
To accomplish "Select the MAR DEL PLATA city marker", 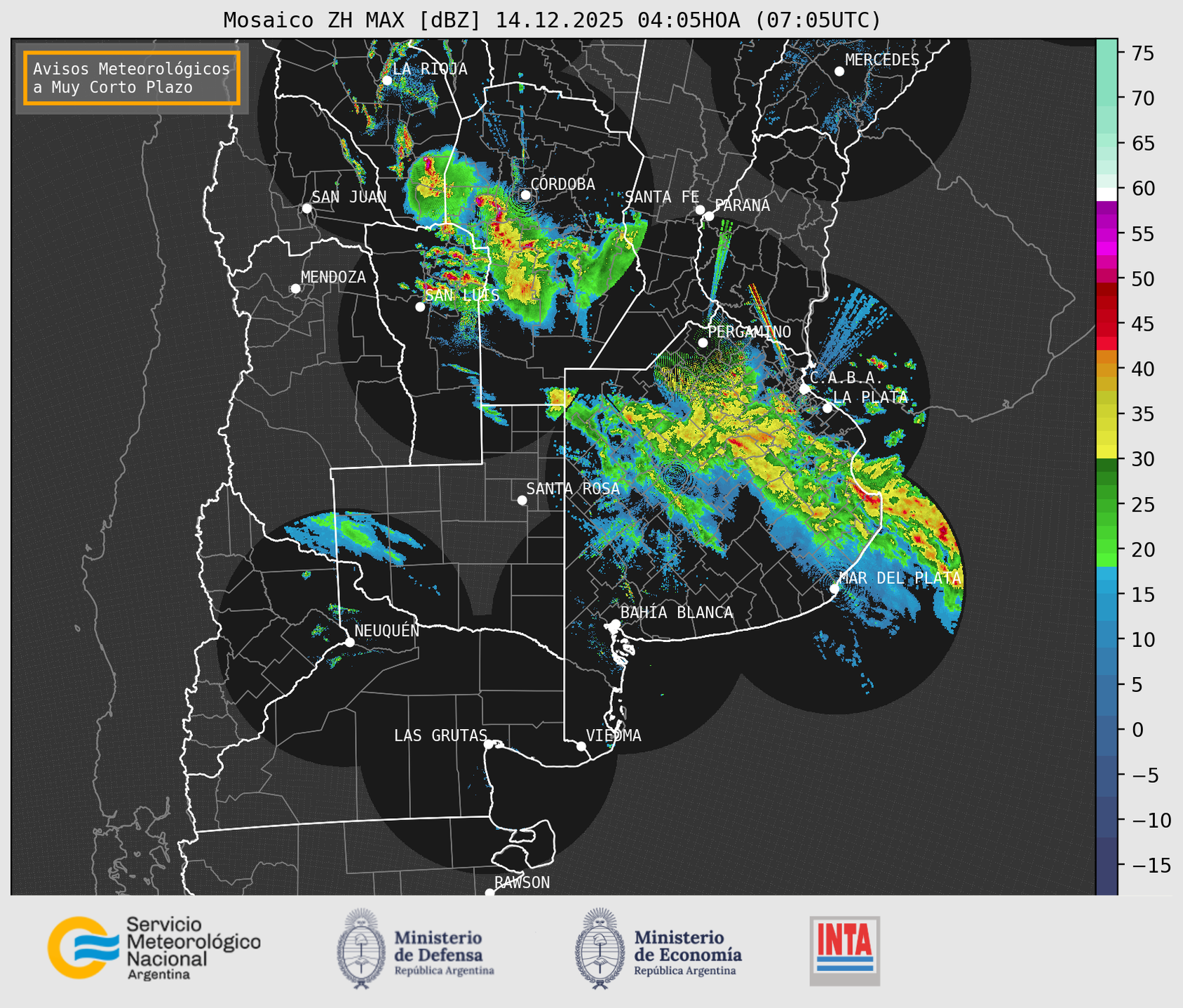I will [834, 589].
